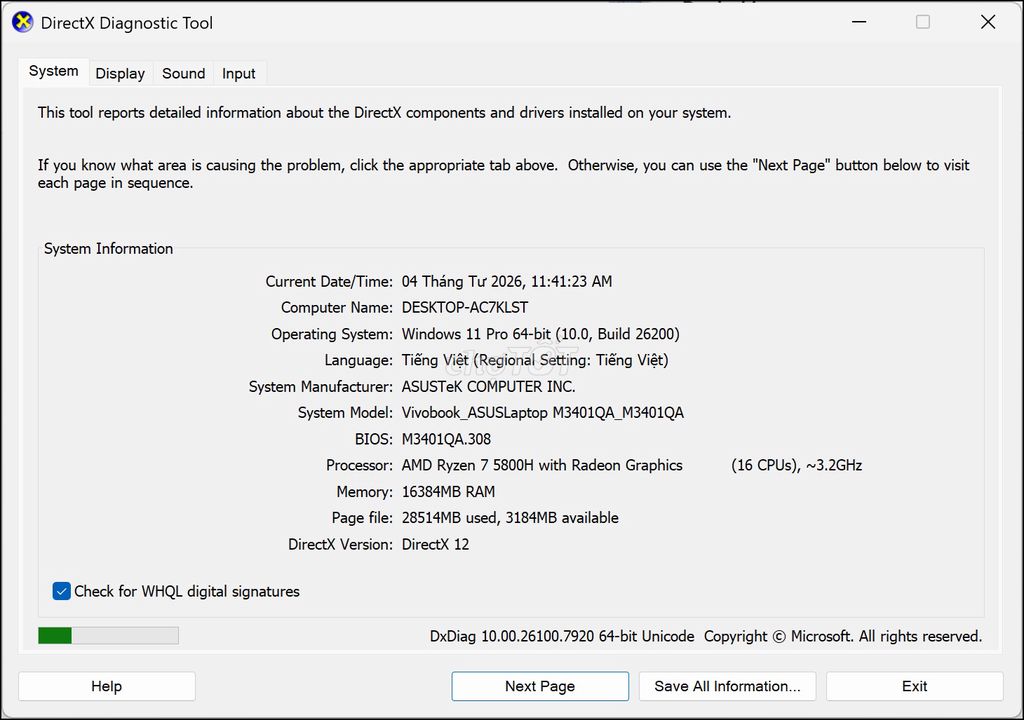Click the DirectX logo icon in title bar

pos(22,22)
